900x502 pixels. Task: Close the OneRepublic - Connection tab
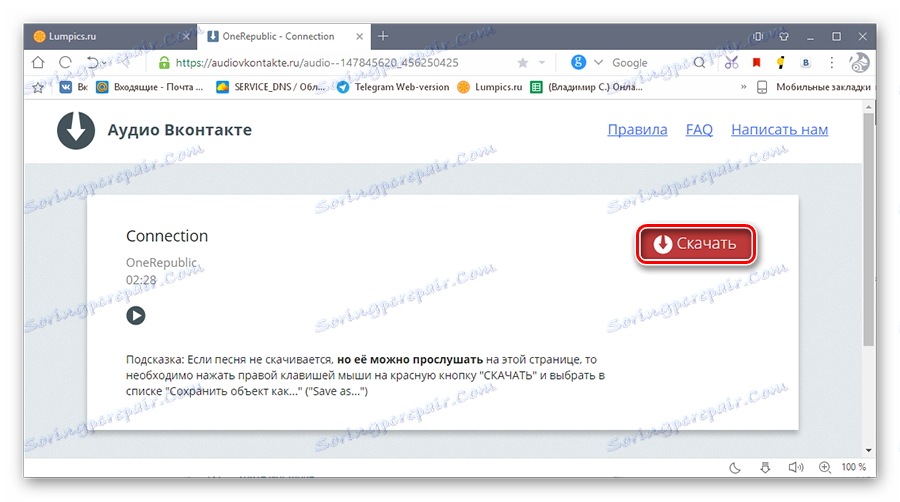(359, 36)
